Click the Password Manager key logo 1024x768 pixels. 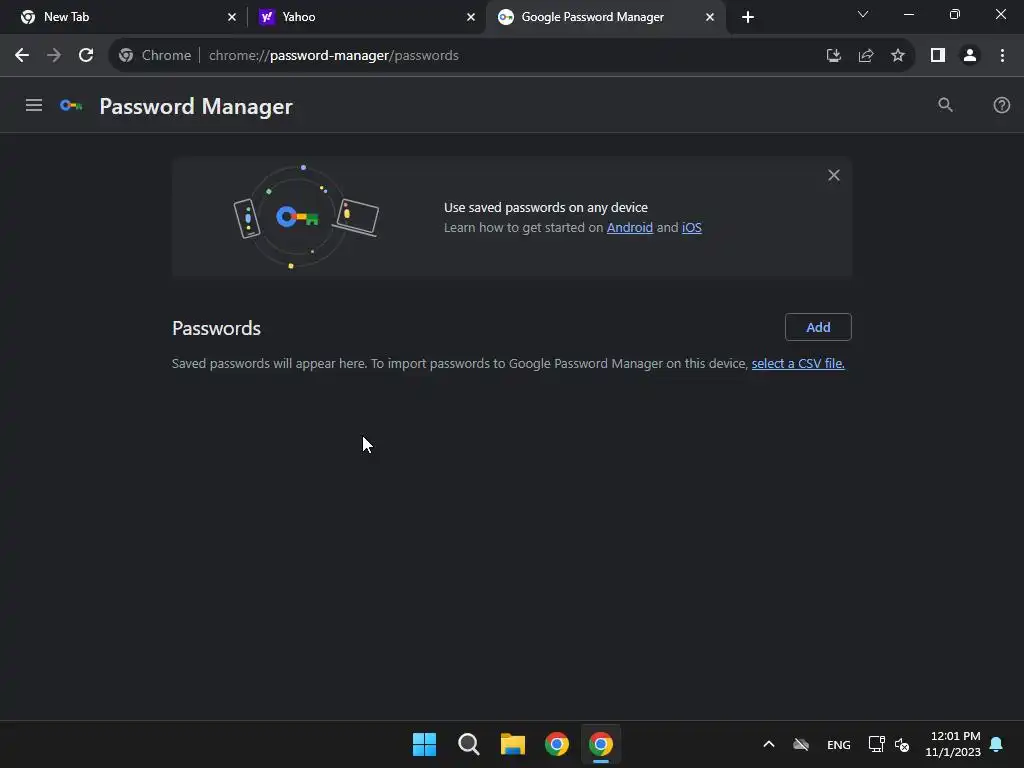[71, 105]
